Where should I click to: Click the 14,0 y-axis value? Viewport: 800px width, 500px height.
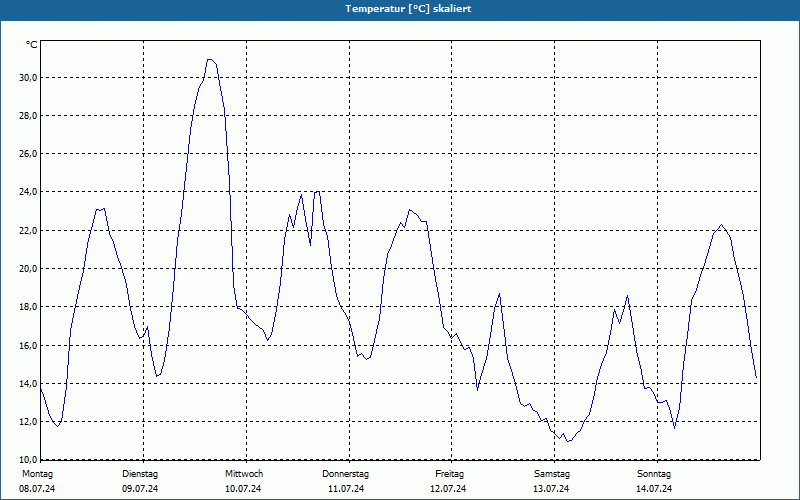[x=27, y=384]
